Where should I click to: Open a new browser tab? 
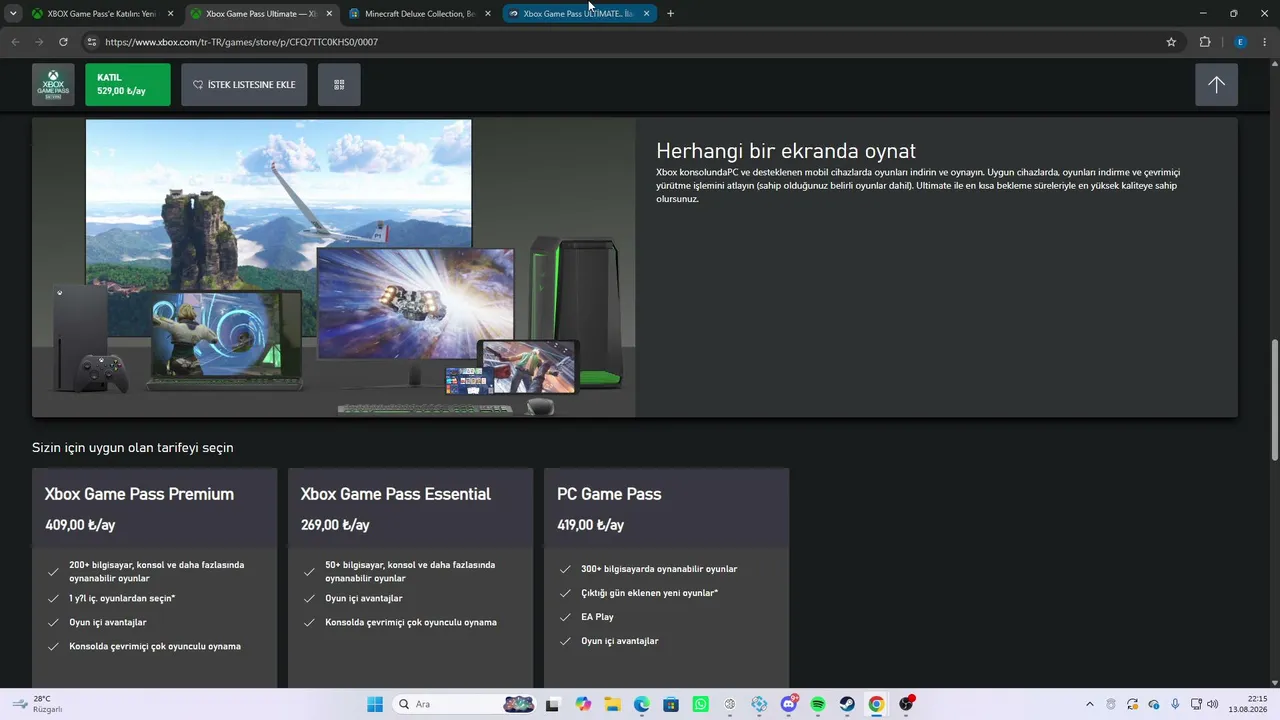pyautogui.click(x=670, y=14)
